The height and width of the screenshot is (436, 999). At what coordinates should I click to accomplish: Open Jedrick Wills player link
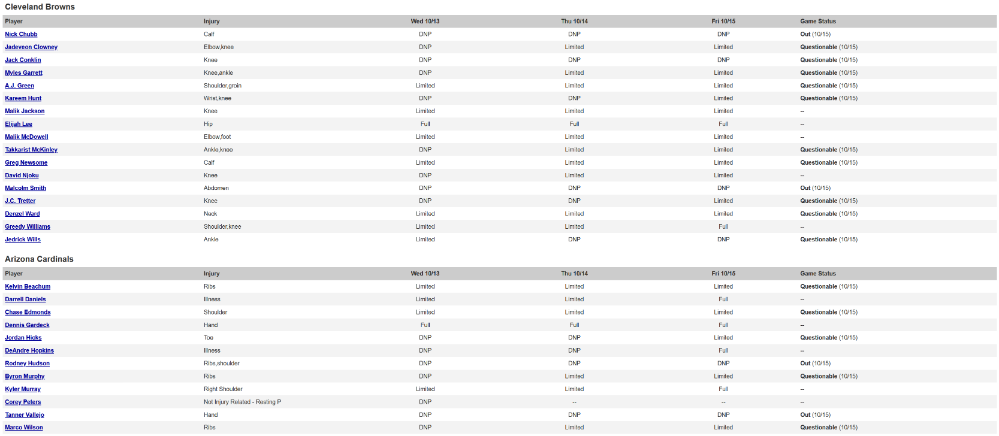[23, 239]
